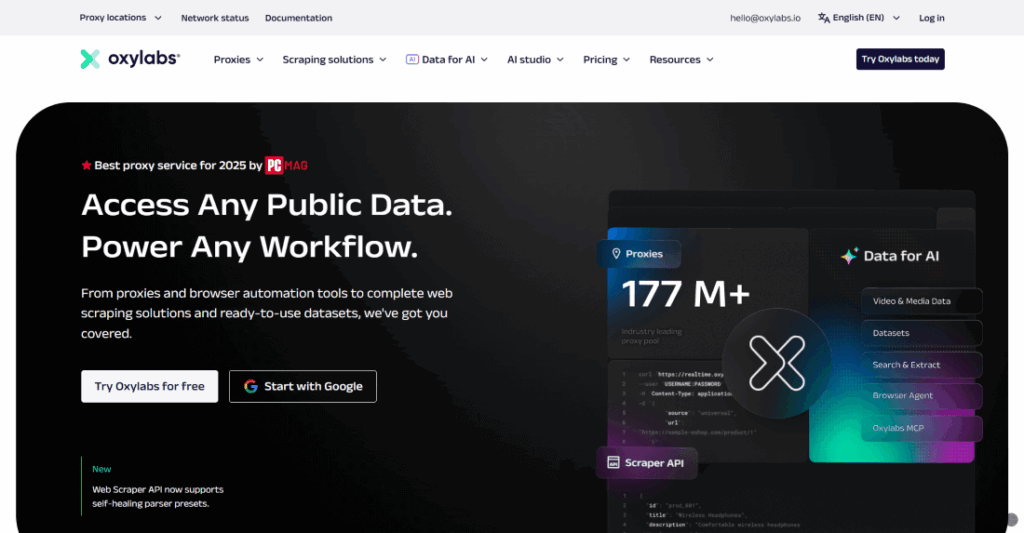This screenshot has width=1024, height=533.
Task: Click Web Scraper API self-healing announcement text
Action: coord(157,496)
